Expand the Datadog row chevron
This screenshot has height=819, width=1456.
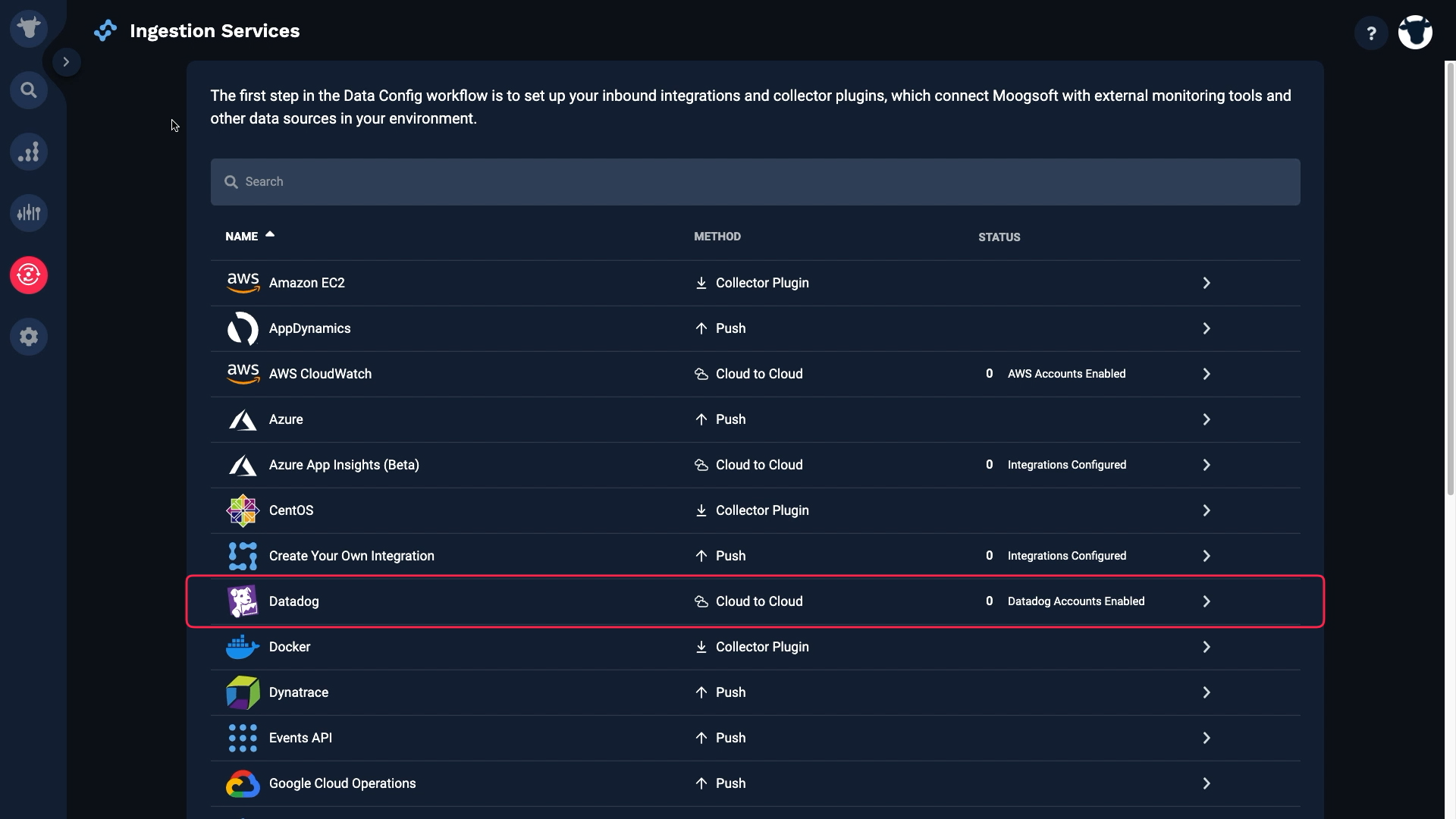1207,601
